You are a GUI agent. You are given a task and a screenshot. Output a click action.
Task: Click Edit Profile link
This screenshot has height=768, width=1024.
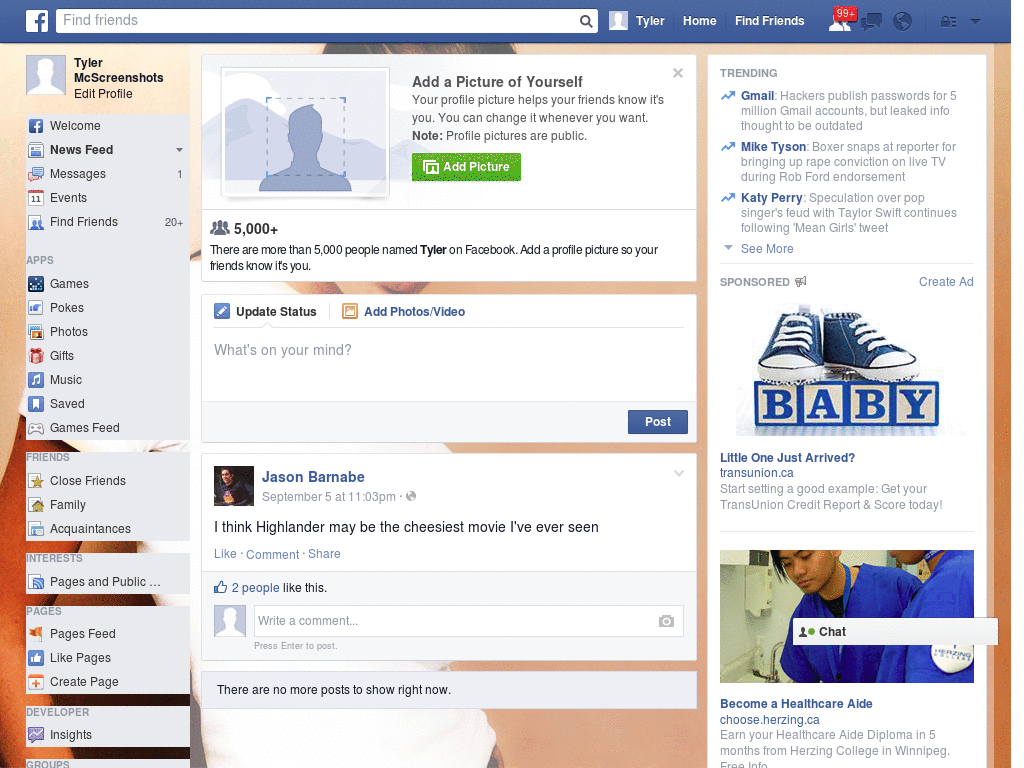103,94
